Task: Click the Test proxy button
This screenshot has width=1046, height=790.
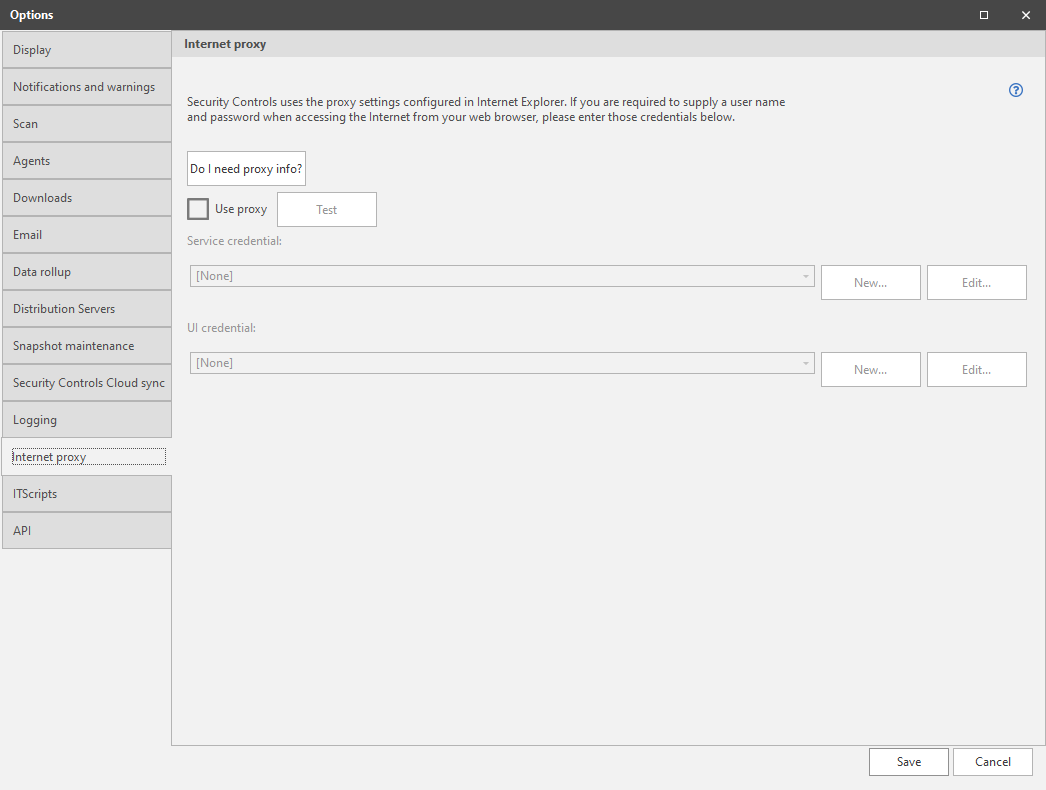Action: click(x=327, y=210)
